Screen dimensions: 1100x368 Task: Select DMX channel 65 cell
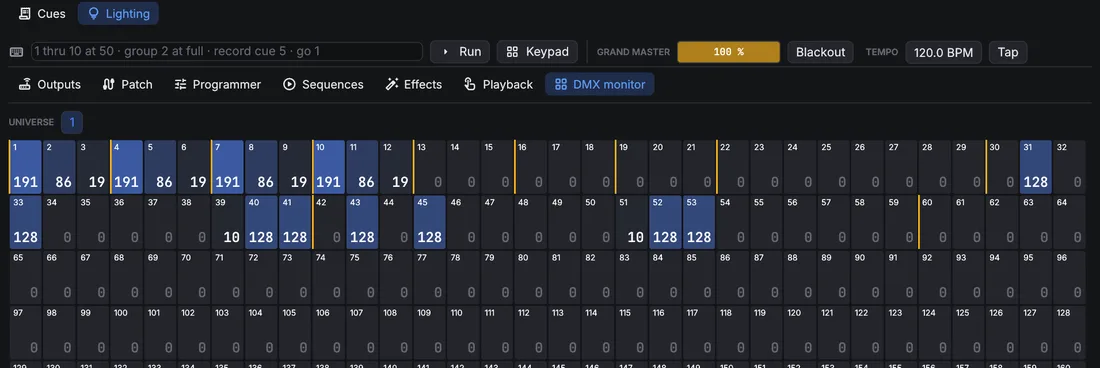click(26, 277)
